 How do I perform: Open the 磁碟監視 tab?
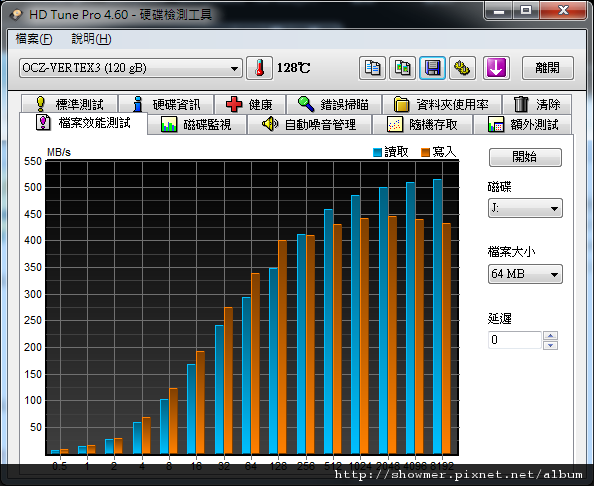pos(197,124)
